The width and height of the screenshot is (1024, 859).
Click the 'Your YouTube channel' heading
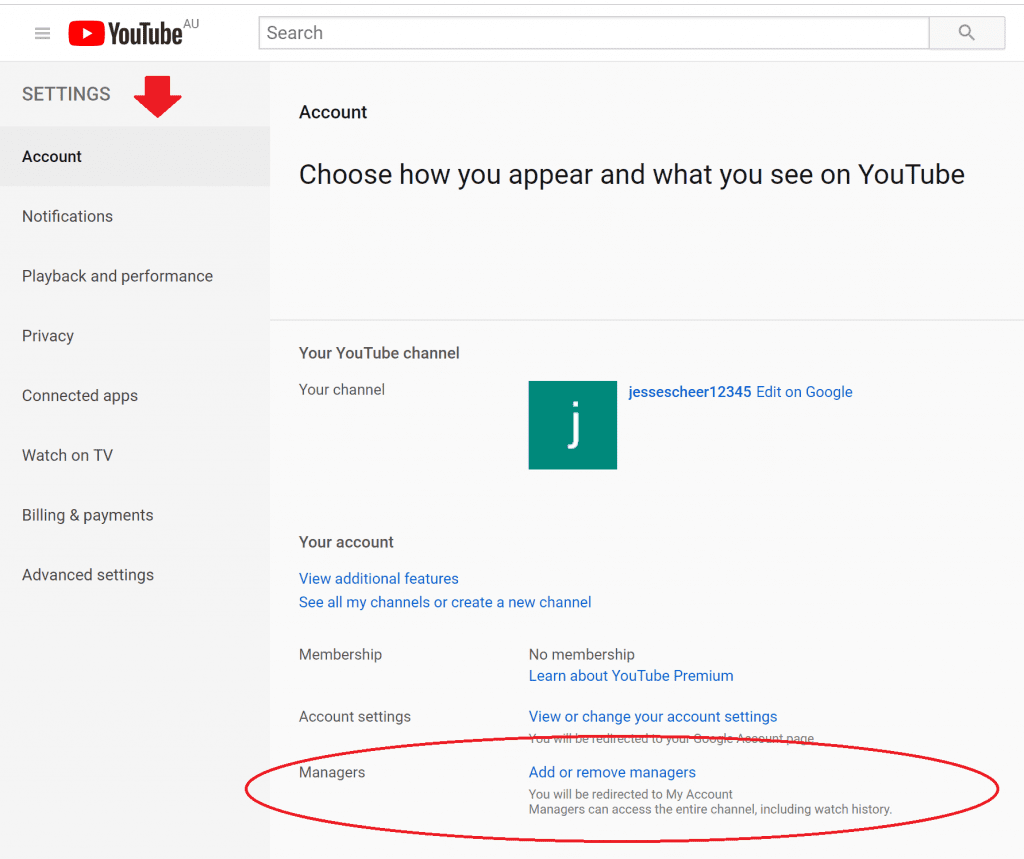379,353
